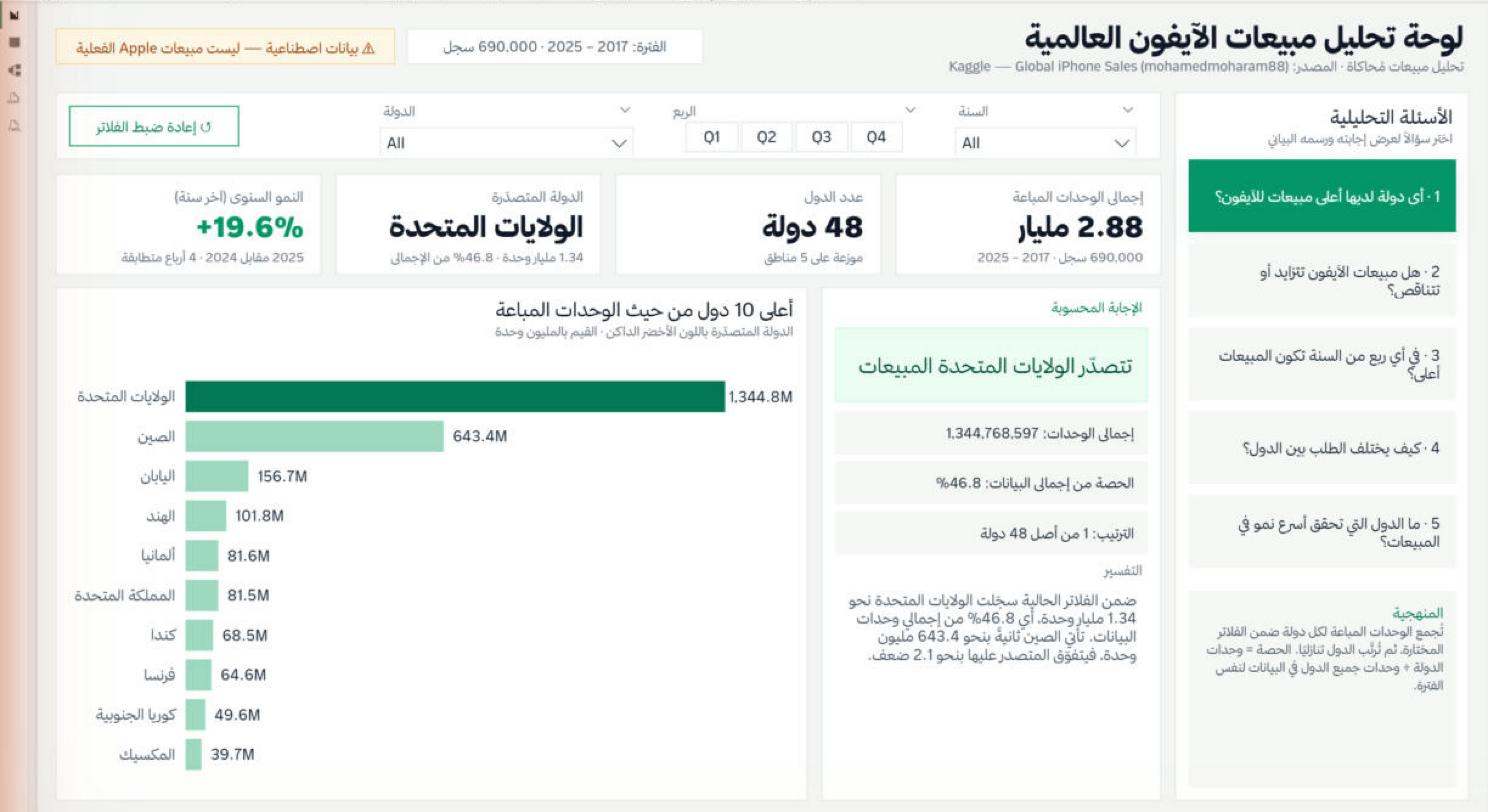Image resolution: width=1488 pixels, height=812 pixels.
Task: Open the 'الدولة' country dropdown showing All
Action: tap(506, 142)
